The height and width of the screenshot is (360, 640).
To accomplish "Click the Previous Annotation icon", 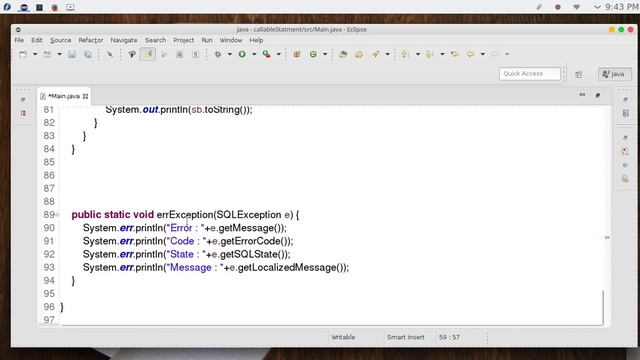I will [430, 54].
